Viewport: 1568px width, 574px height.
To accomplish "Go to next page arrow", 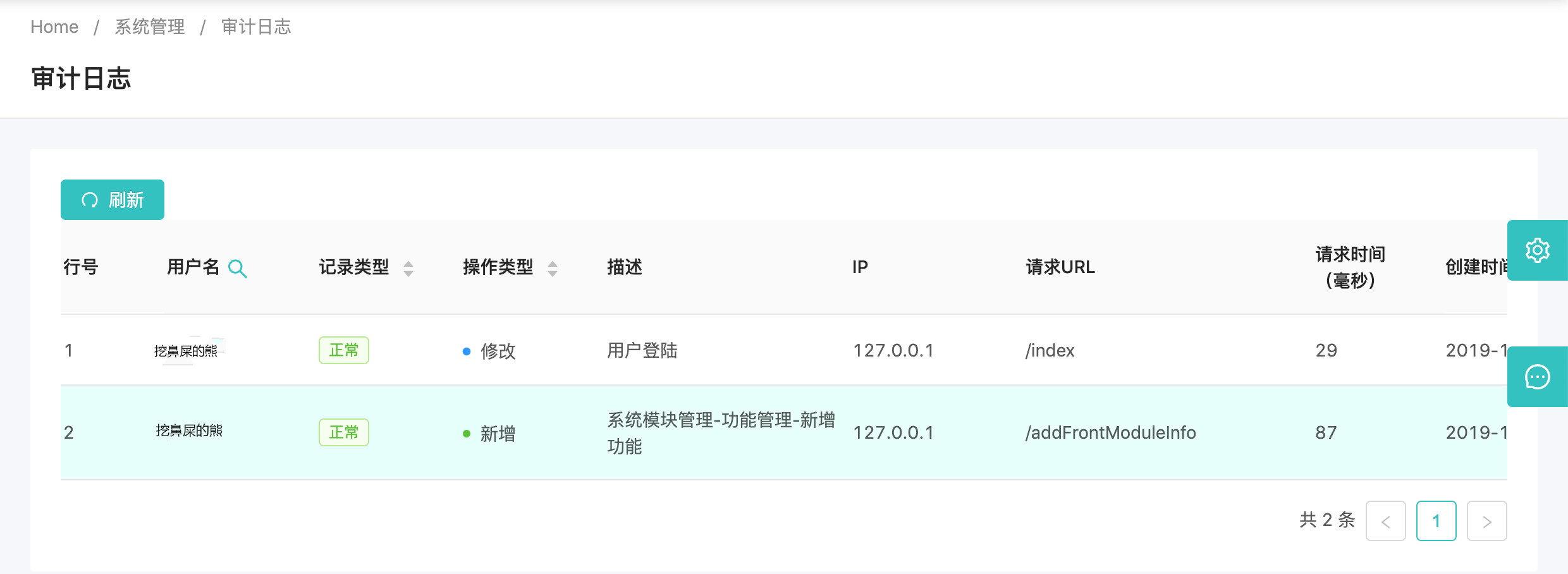I will (1486, 521).
